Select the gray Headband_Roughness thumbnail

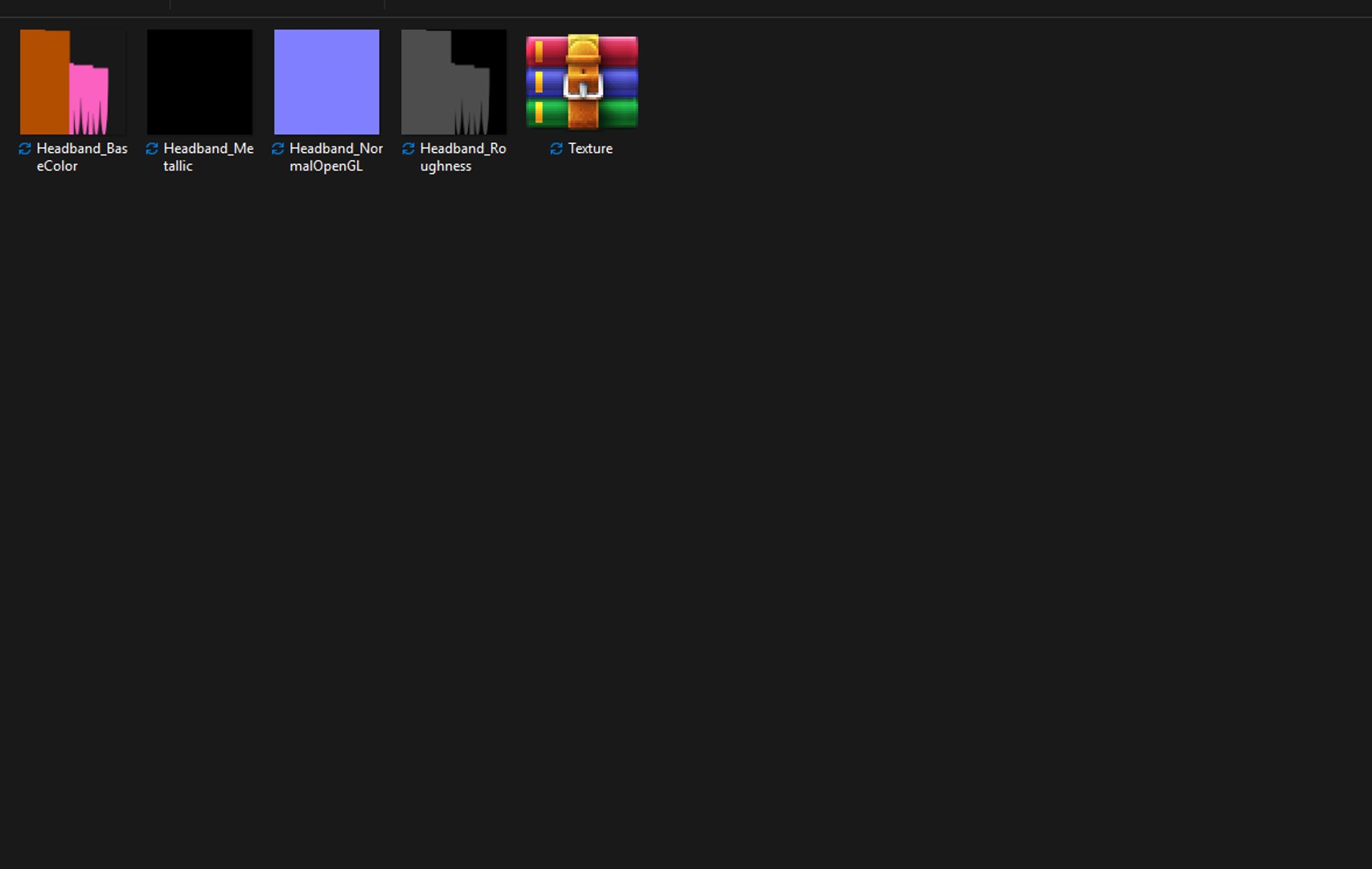tap(454, 82)
